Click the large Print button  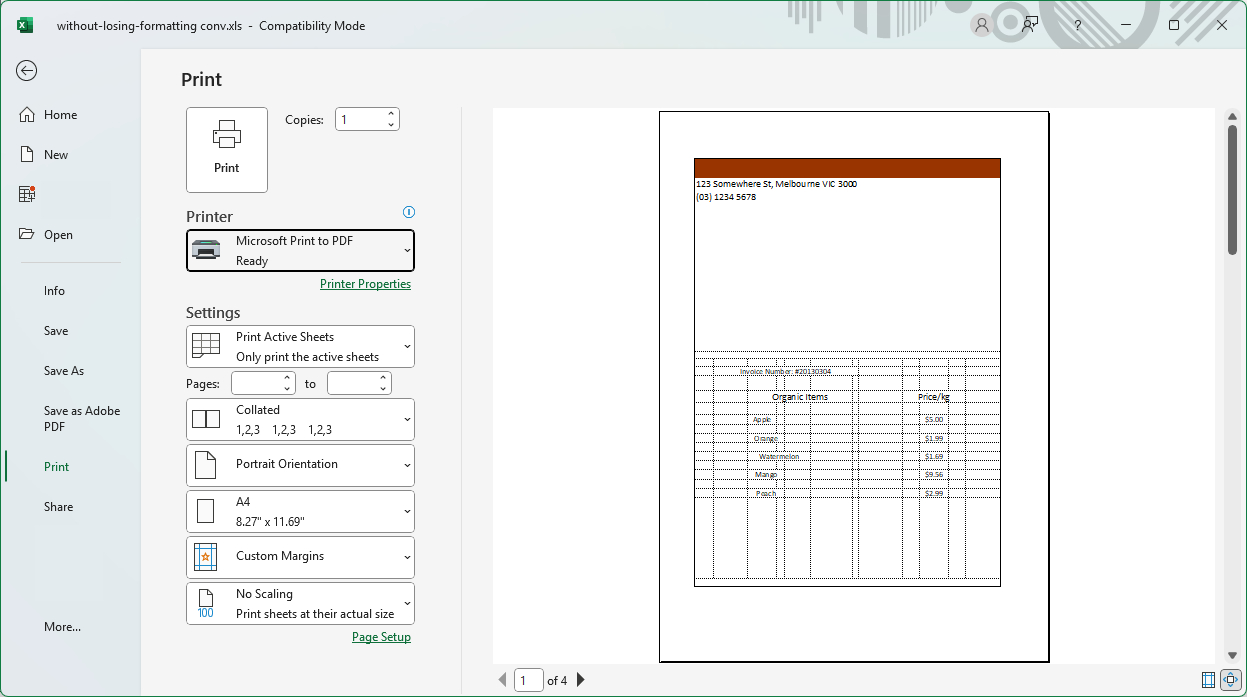click(227, 149)
